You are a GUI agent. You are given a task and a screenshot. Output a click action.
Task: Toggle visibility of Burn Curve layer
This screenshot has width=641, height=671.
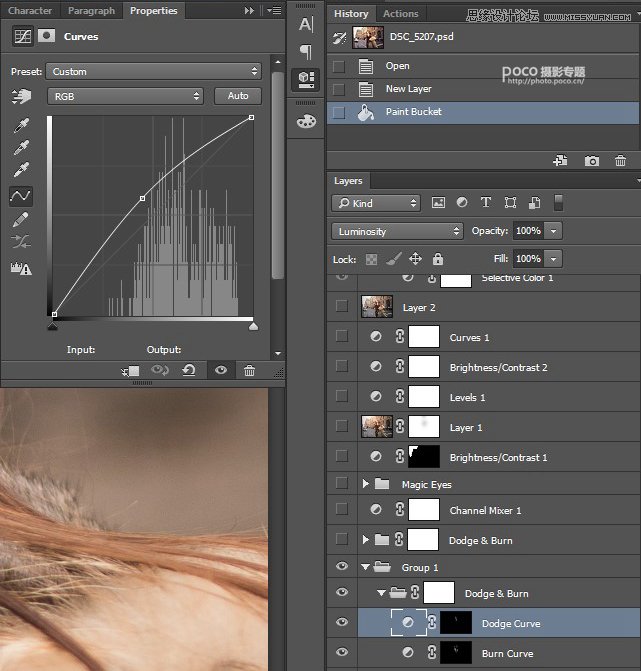[x=342, y=653]
